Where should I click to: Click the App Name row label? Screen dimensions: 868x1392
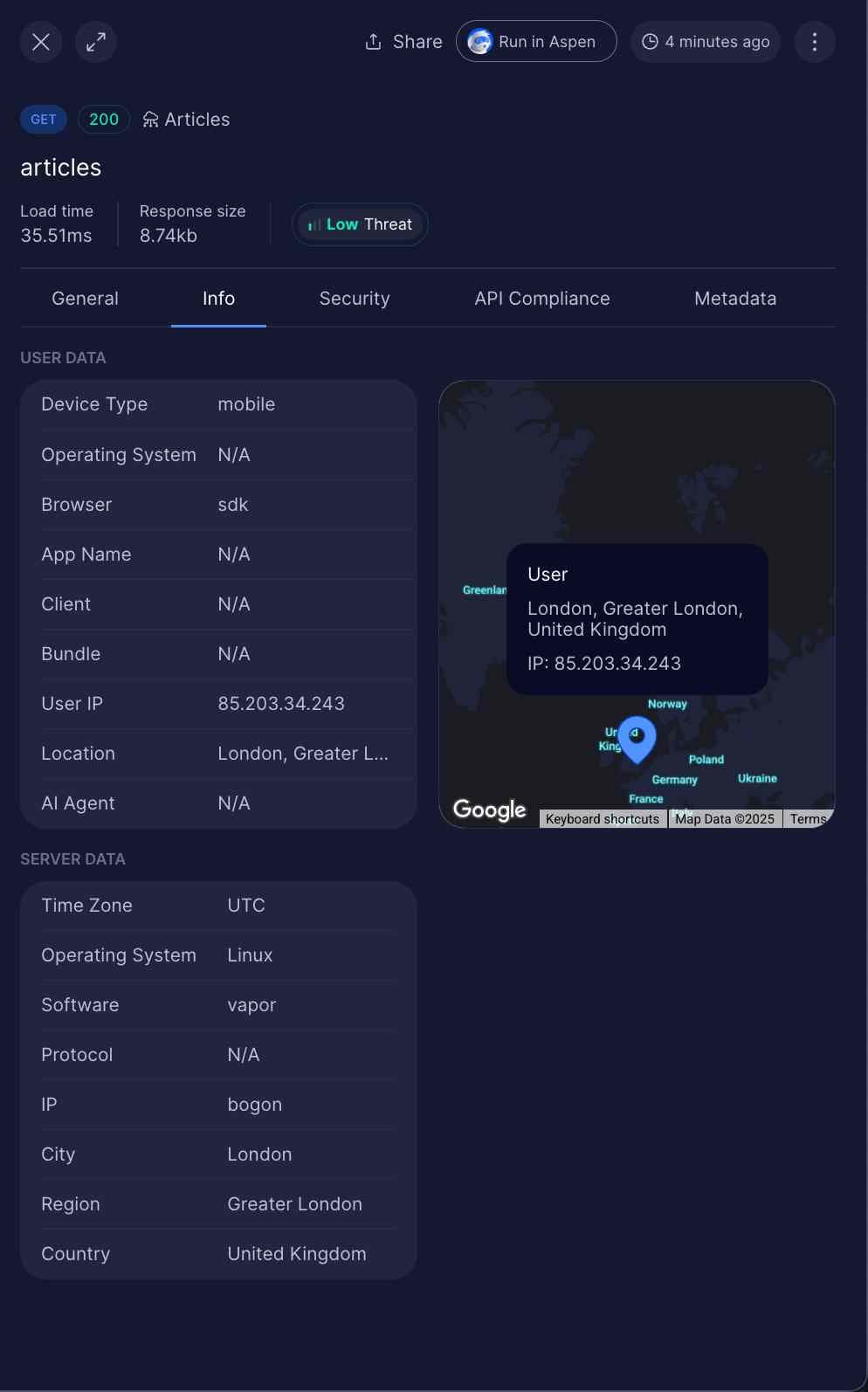pyautogui.click(x=86, y=555)
